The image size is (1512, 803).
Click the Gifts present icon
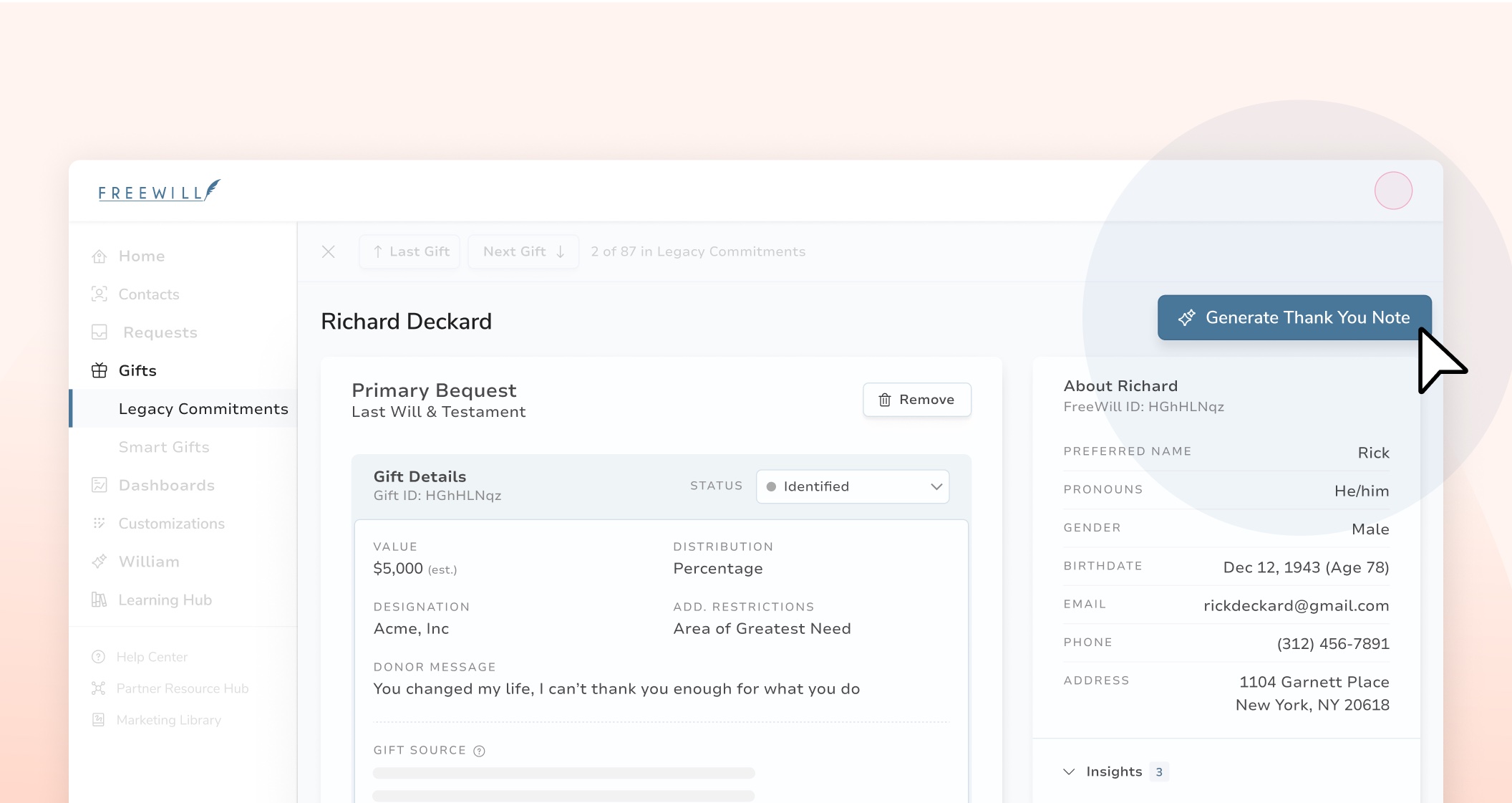(x=100, y=370)
